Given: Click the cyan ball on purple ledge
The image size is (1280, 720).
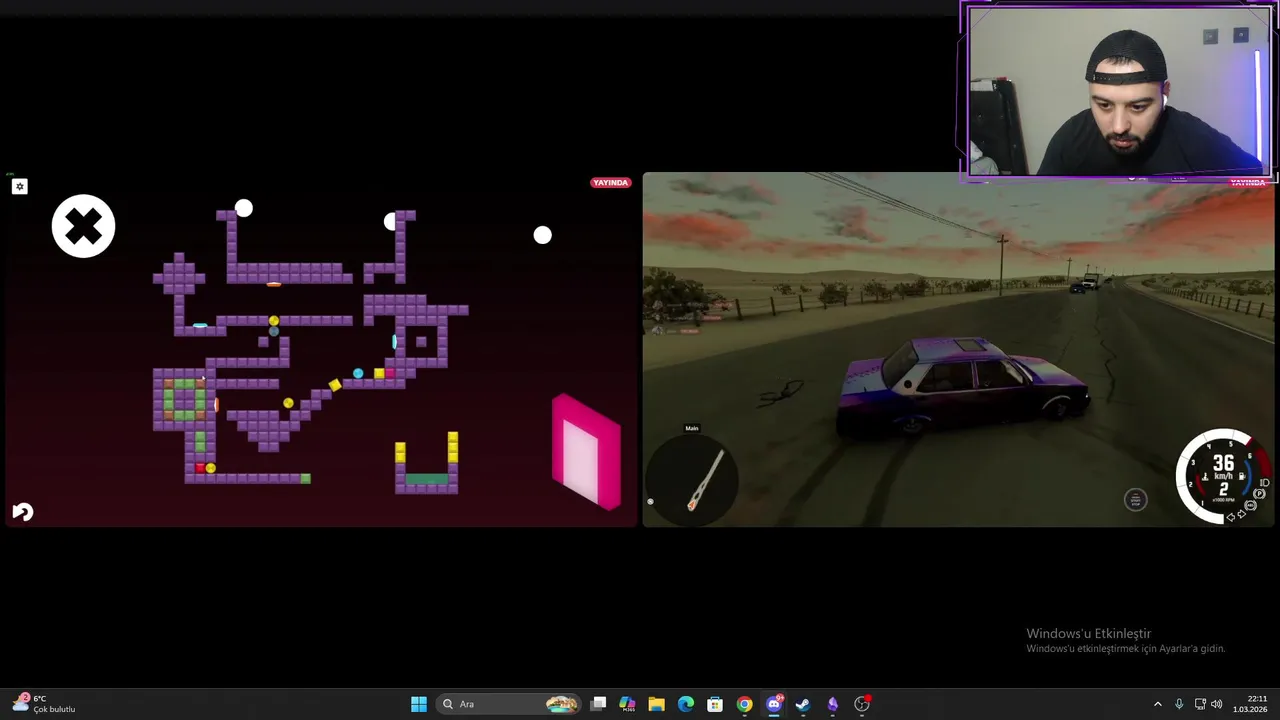Looking at the screenshot, I should [x=358, y=374].
